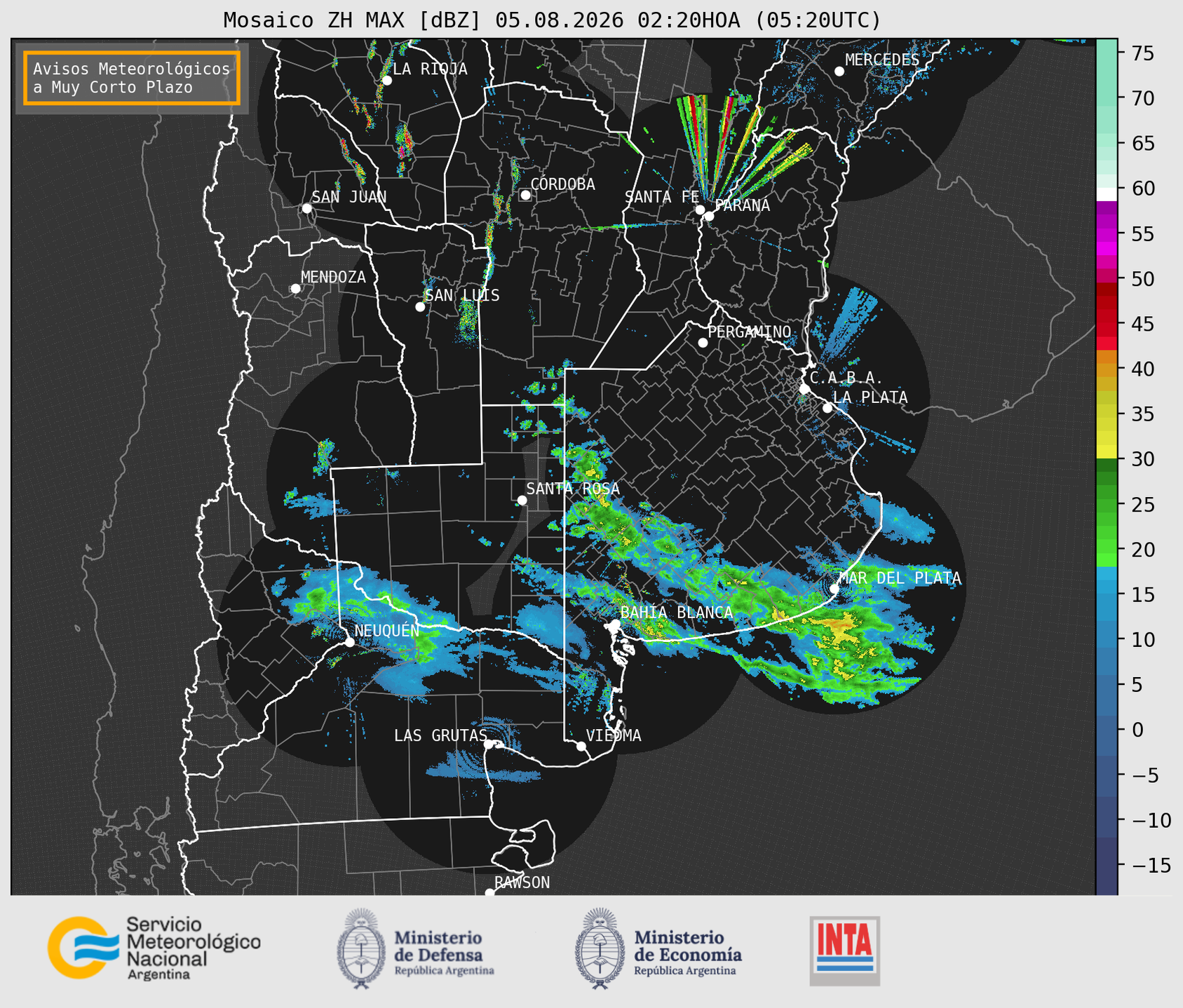The height and width of the screenshot is (1008, 1183).
Task: Click the Servicio Meteorológico Nacional logo
Action: coord(154,948)
